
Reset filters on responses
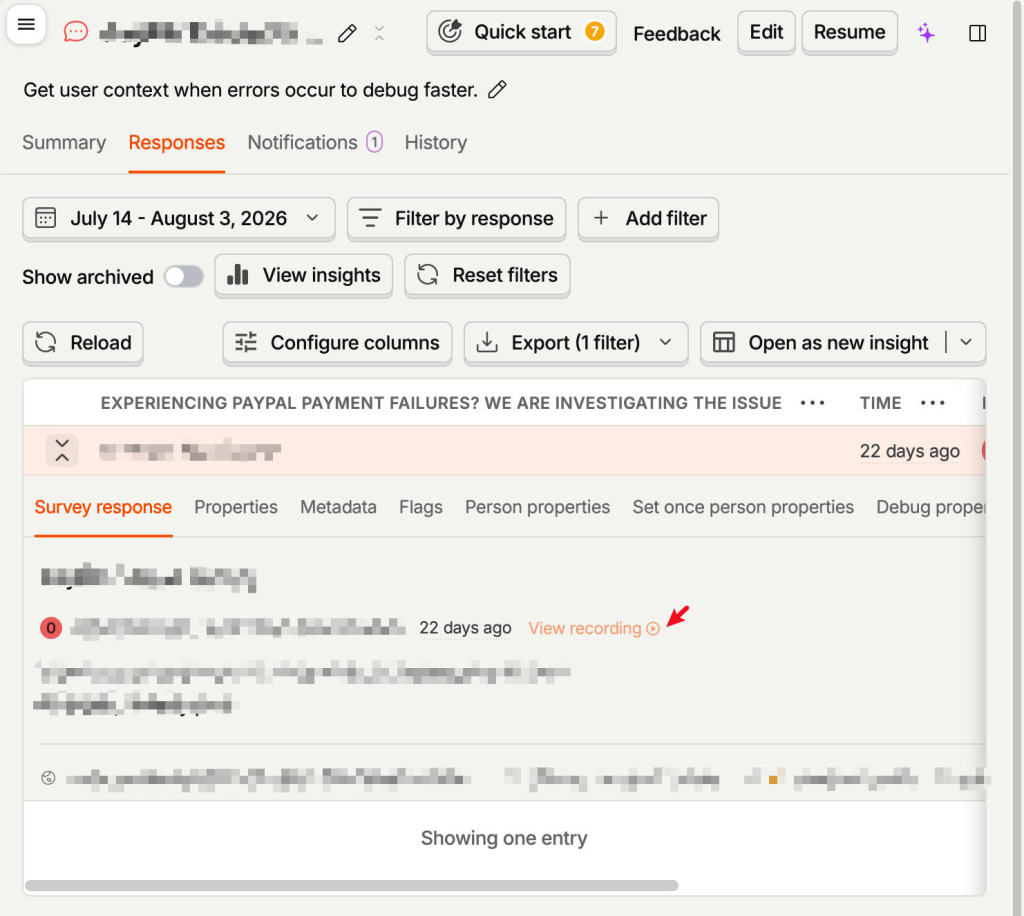point(487,275)
